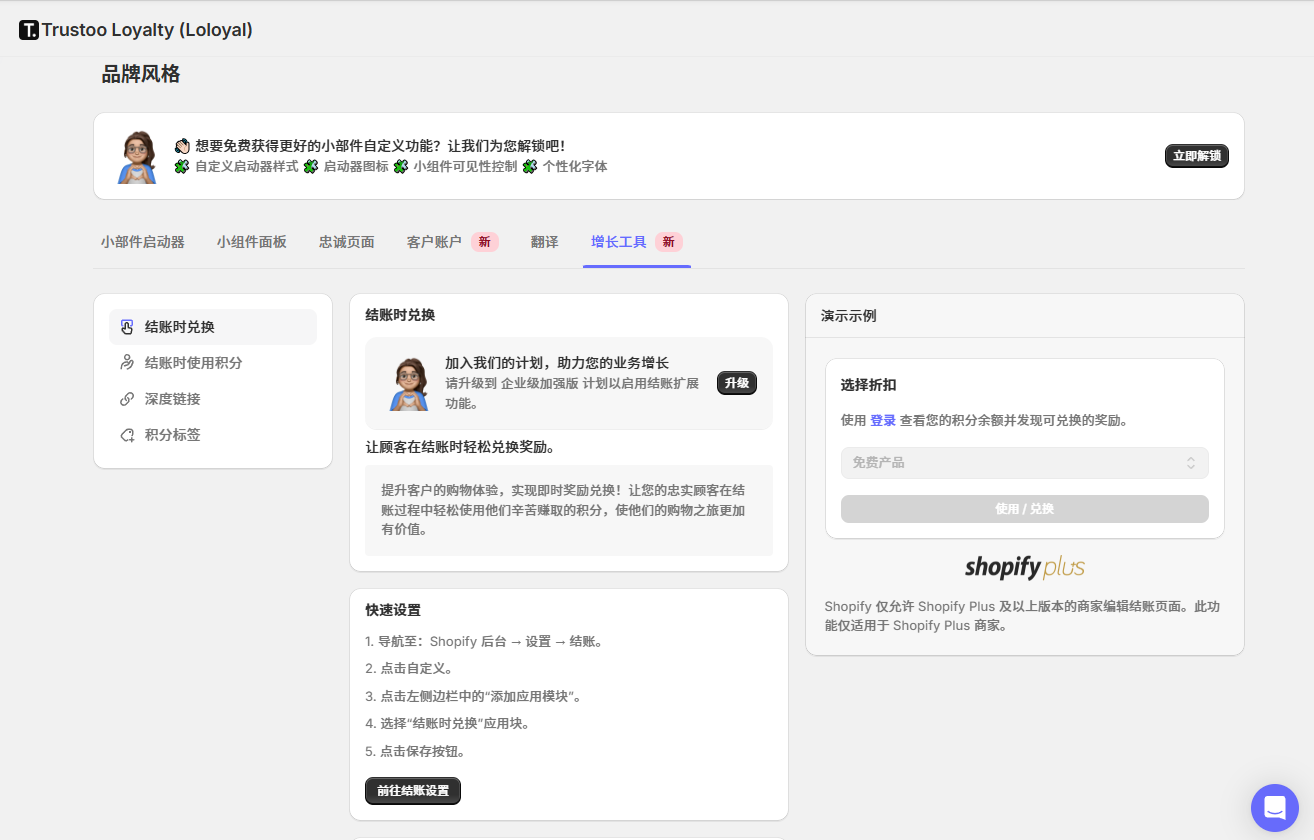The image size is (1314, 840).
Task: Click the Shopify Plus logo
Action: [1024, 567]
